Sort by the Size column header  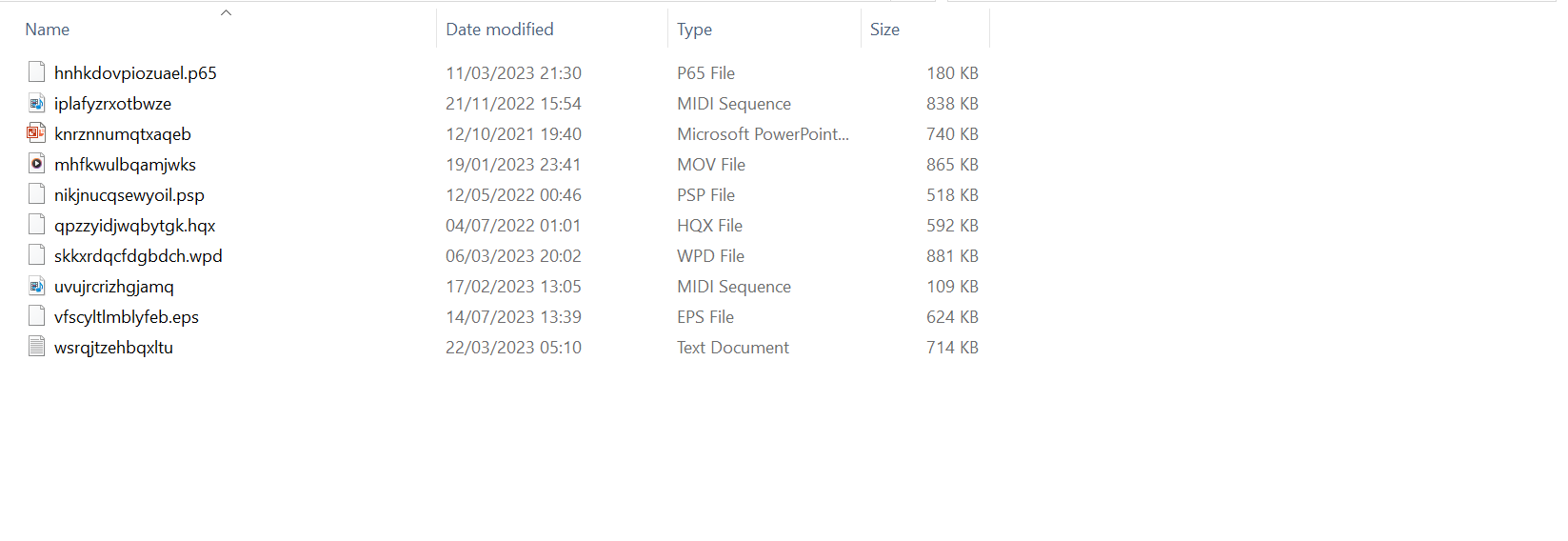pyautogui.click(x=884, y=30)
